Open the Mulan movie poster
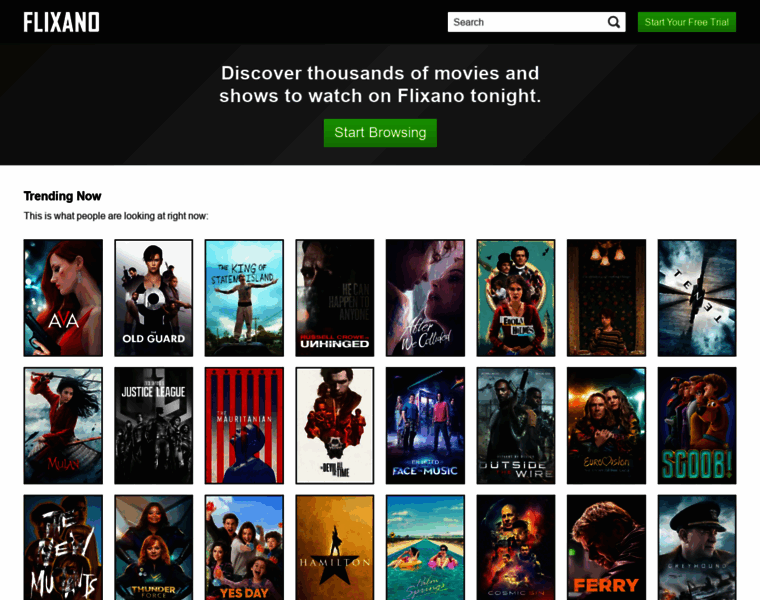Image resolution: width=760 pixels, height=600 pixels. 63,426
